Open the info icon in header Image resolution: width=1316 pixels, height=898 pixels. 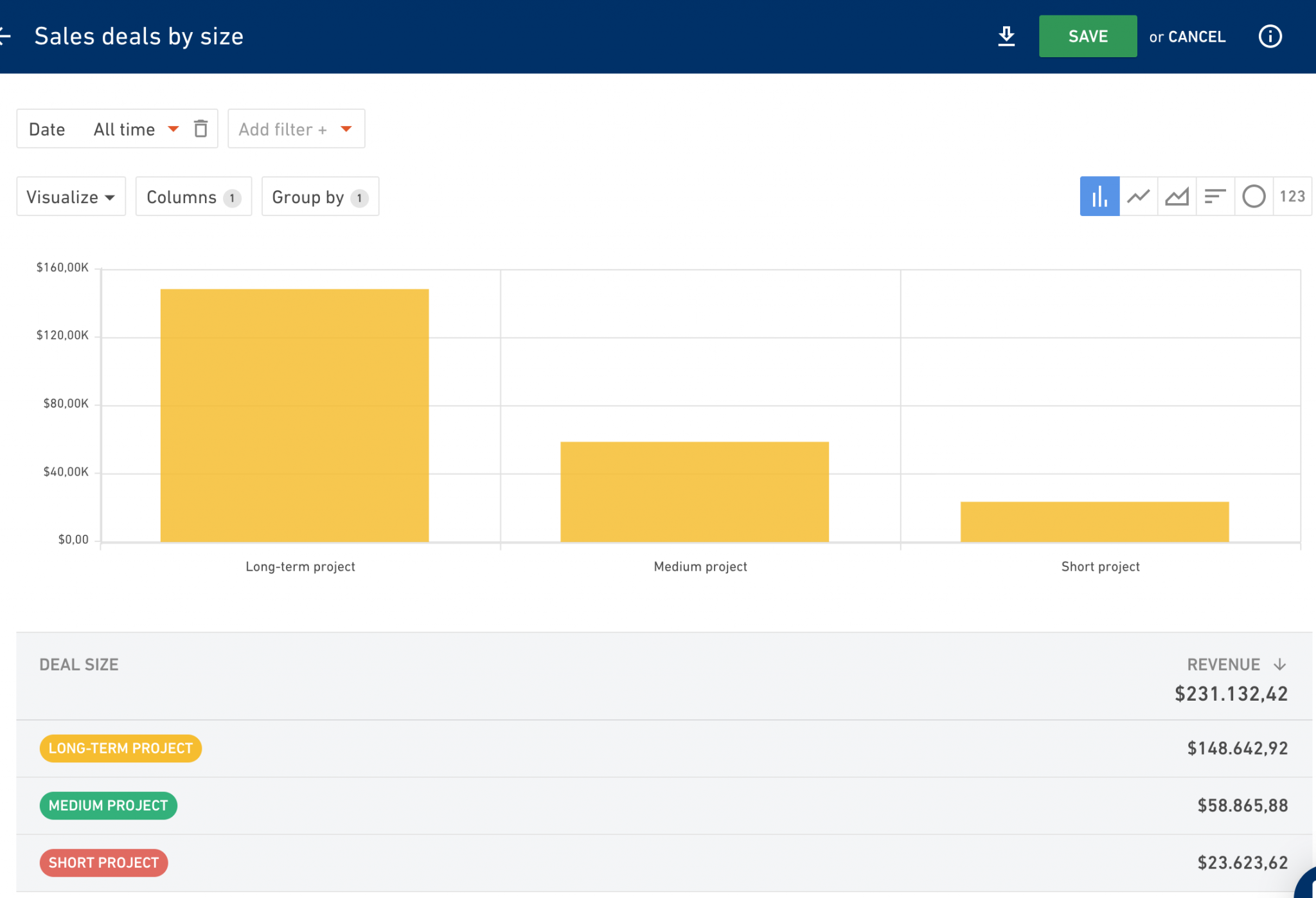coord(1270,37)
